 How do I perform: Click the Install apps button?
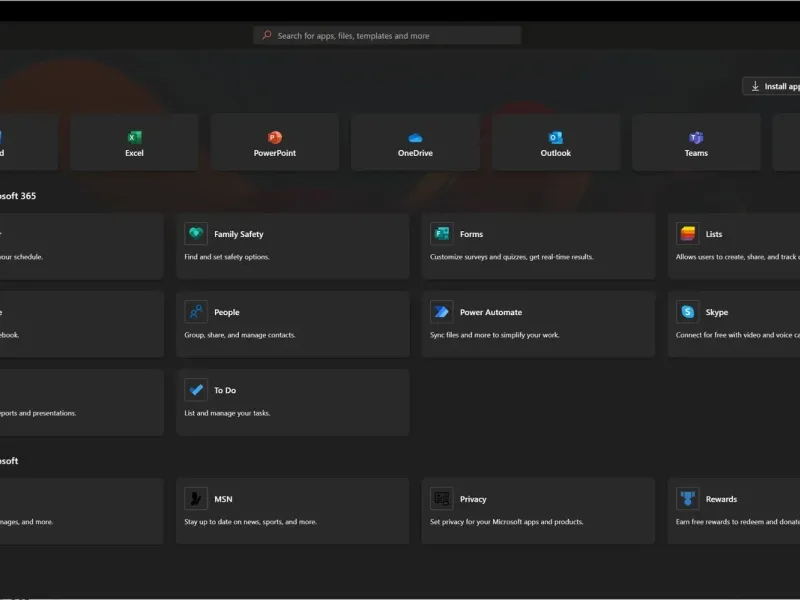pos(771,86)
